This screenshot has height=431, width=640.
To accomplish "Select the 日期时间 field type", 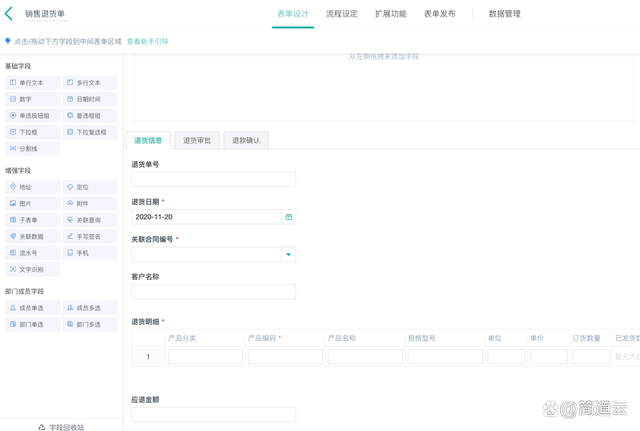I will (89, 99).
